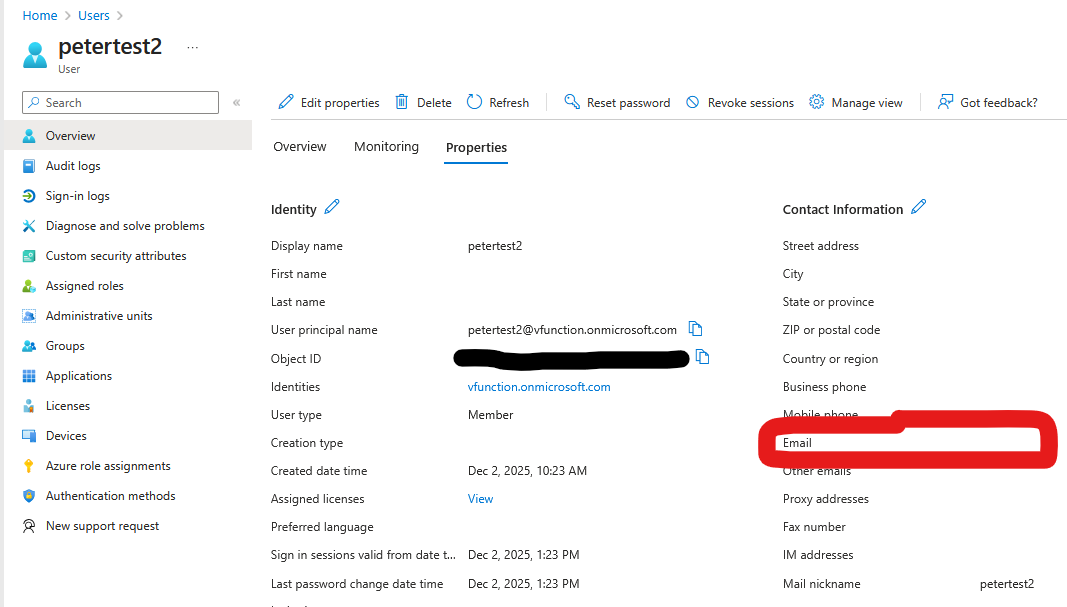Edit Contact Information via pencil icon

pyautogui.click(x=919, y=208)
